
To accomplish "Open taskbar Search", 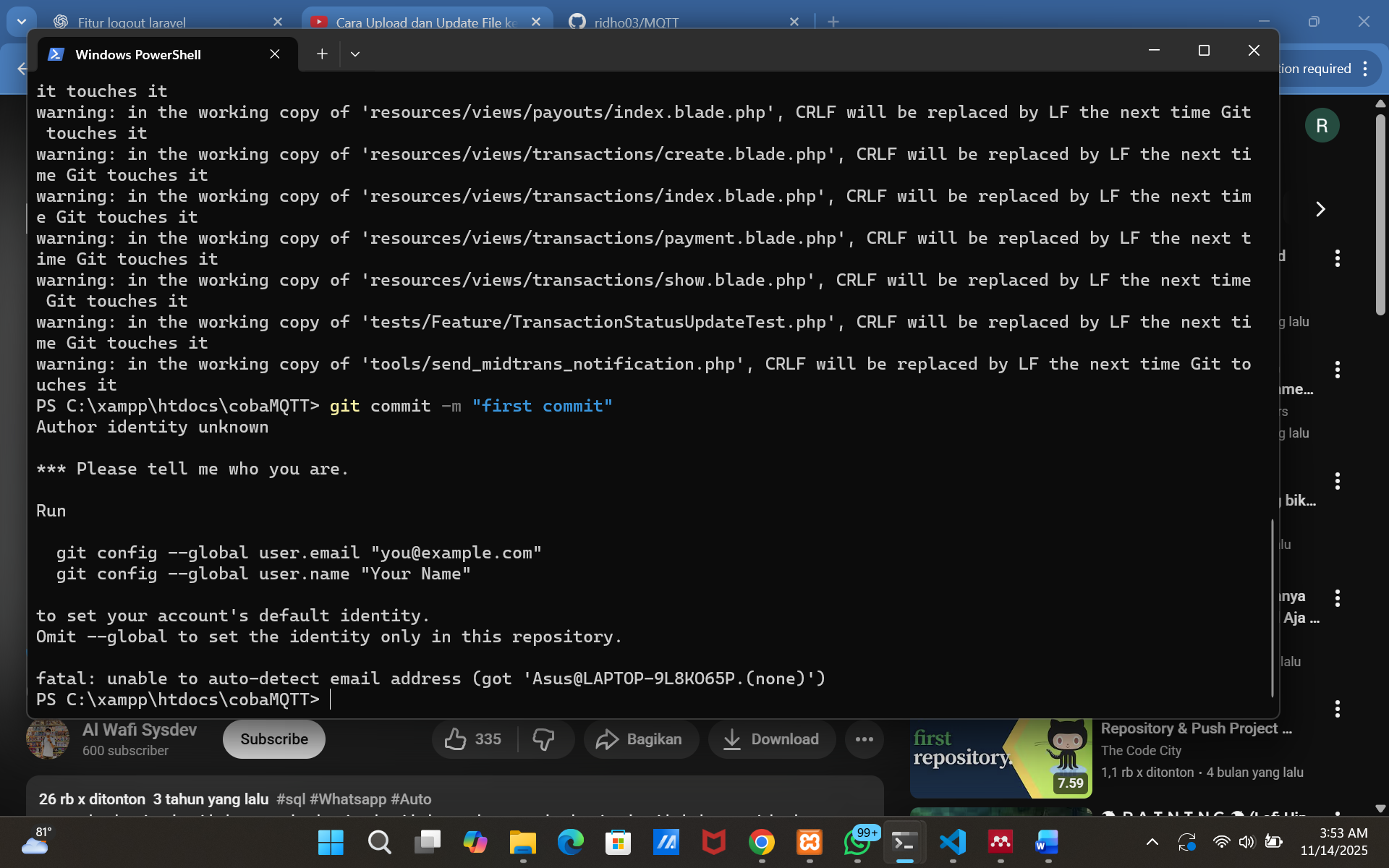I will point(379,843).
